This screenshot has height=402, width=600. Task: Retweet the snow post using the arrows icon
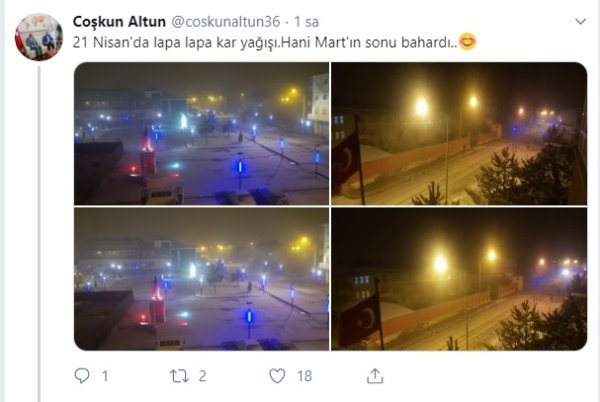pos(179,376)
